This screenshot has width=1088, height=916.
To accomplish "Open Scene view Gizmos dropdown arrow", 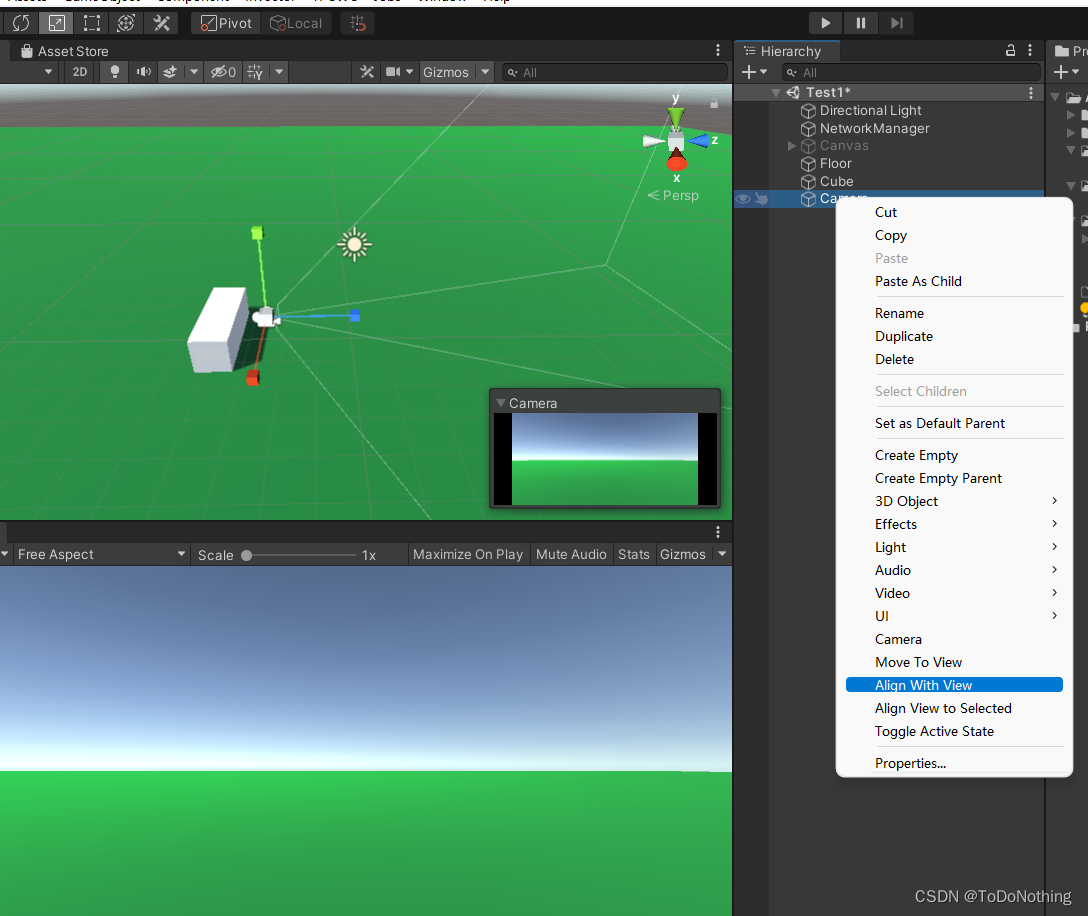I will point(485,71).
